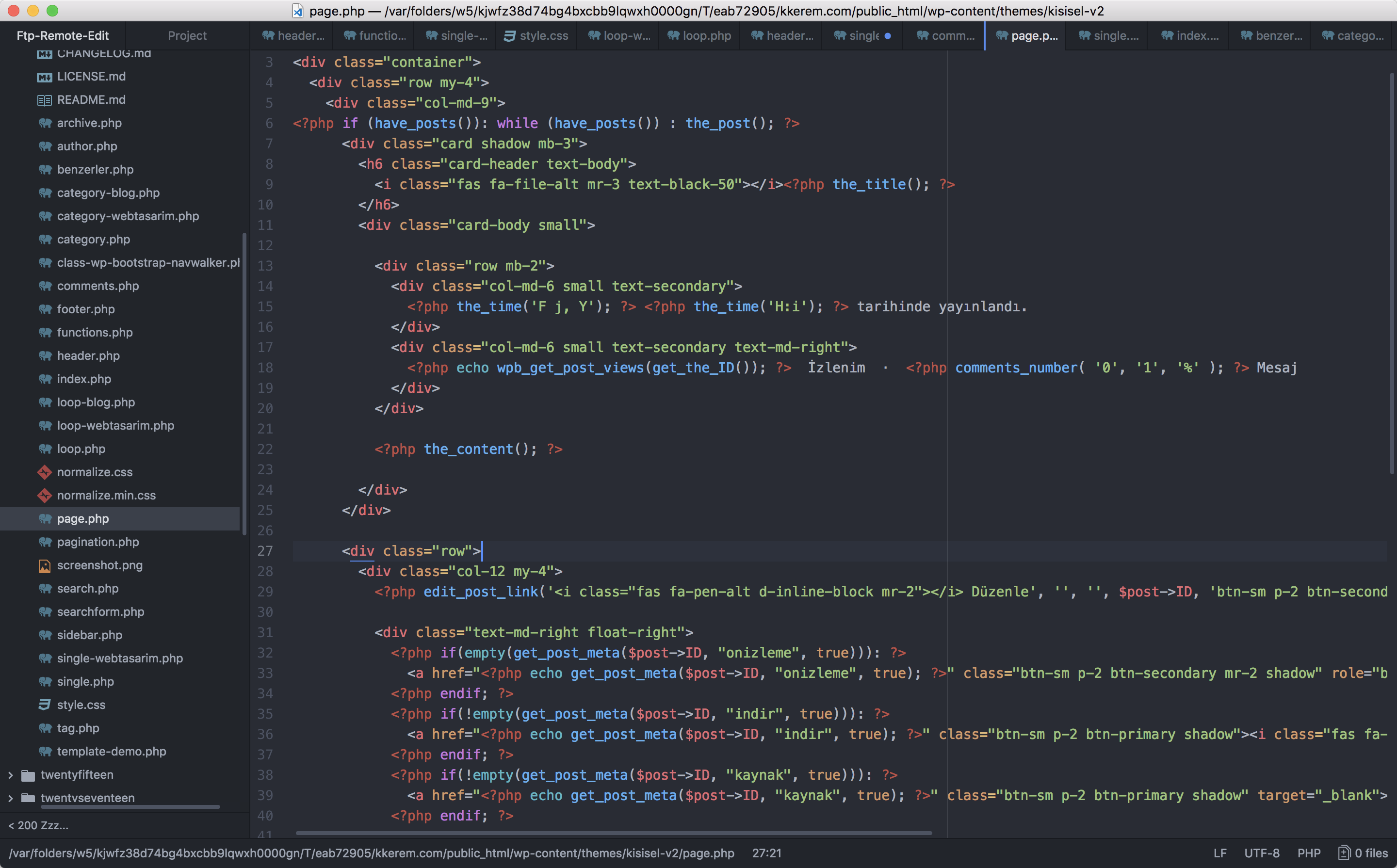Click the 0 files git status icon
The height and width of the screenshot is (868, 1397).
[1344, 853]
